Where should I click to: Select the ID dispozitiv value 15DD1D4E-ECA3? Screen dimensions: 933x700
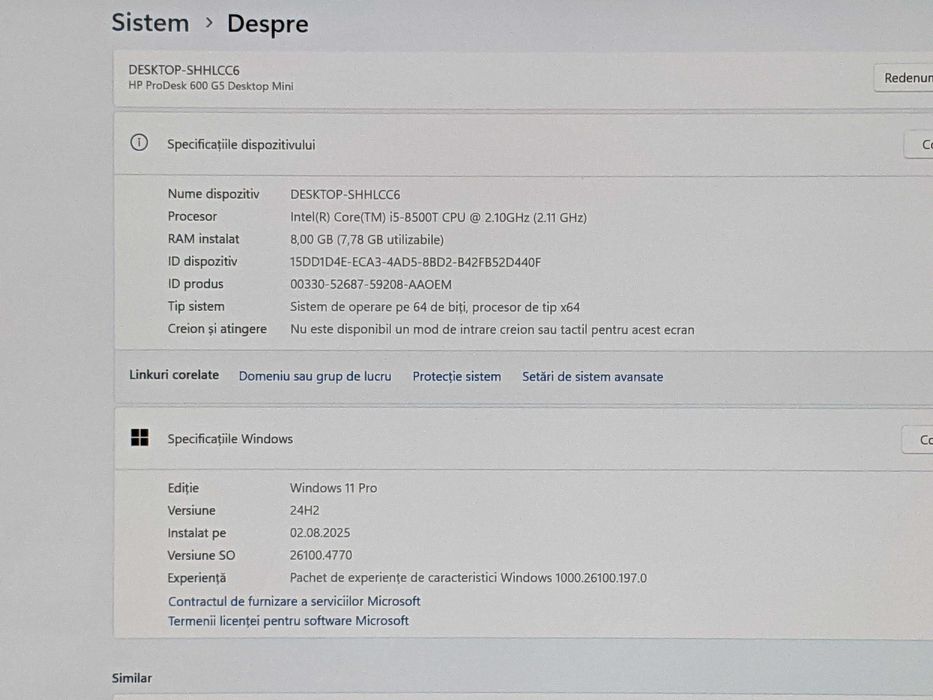pos(415,262)
